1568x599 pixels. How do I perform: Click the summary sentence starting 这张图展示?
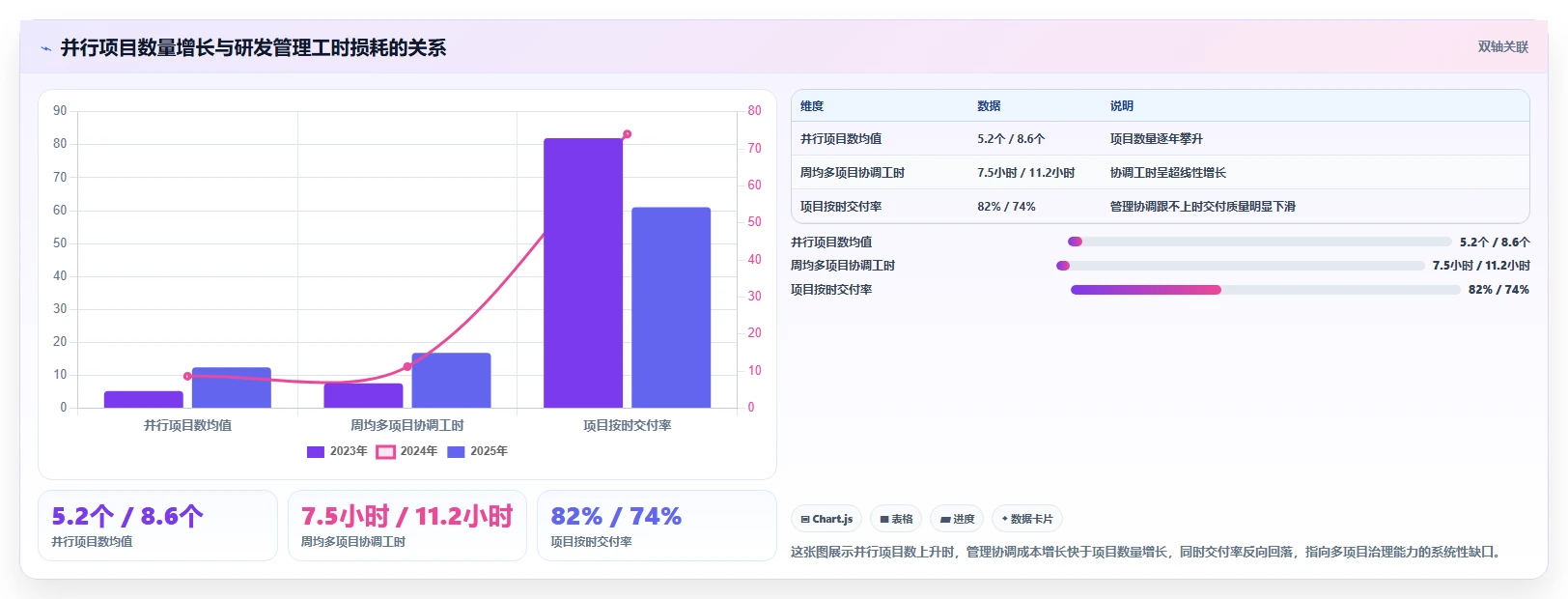tap(1146, 552)
